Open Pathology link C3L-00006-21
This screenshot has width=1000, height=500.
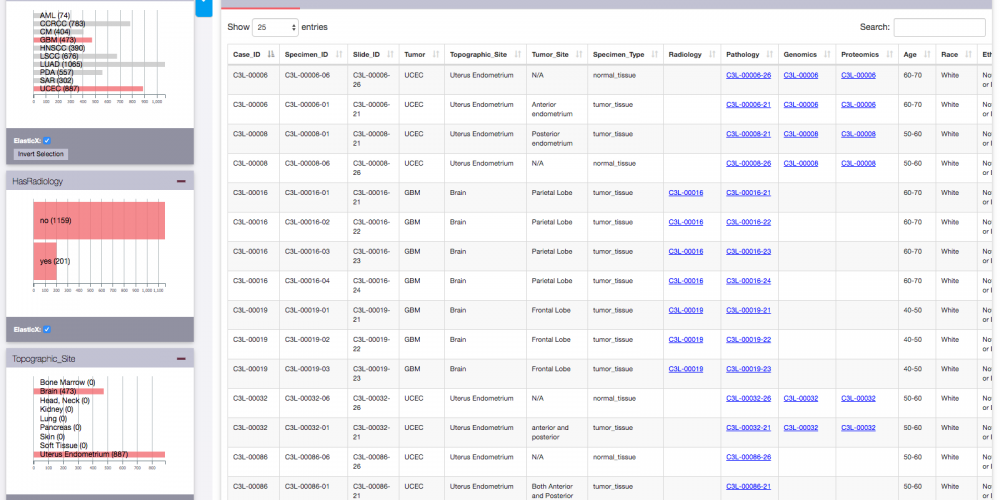pos(748,105)
